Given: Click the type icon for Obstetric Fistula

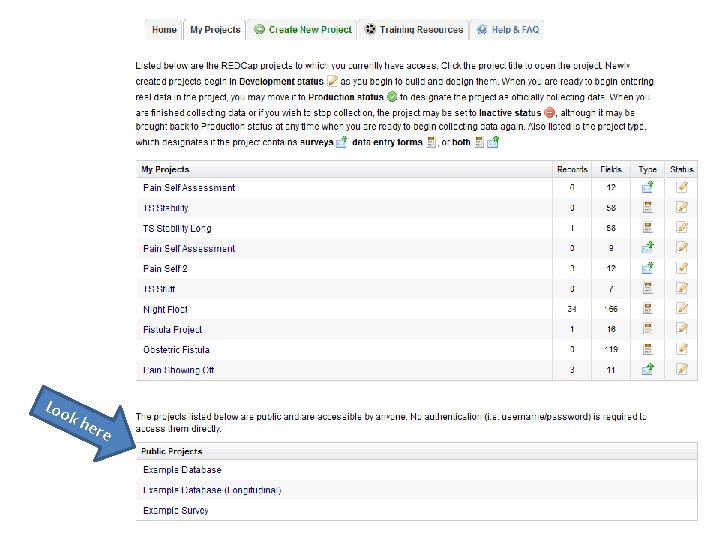Looking at the screenshot, I should (647, 349).
